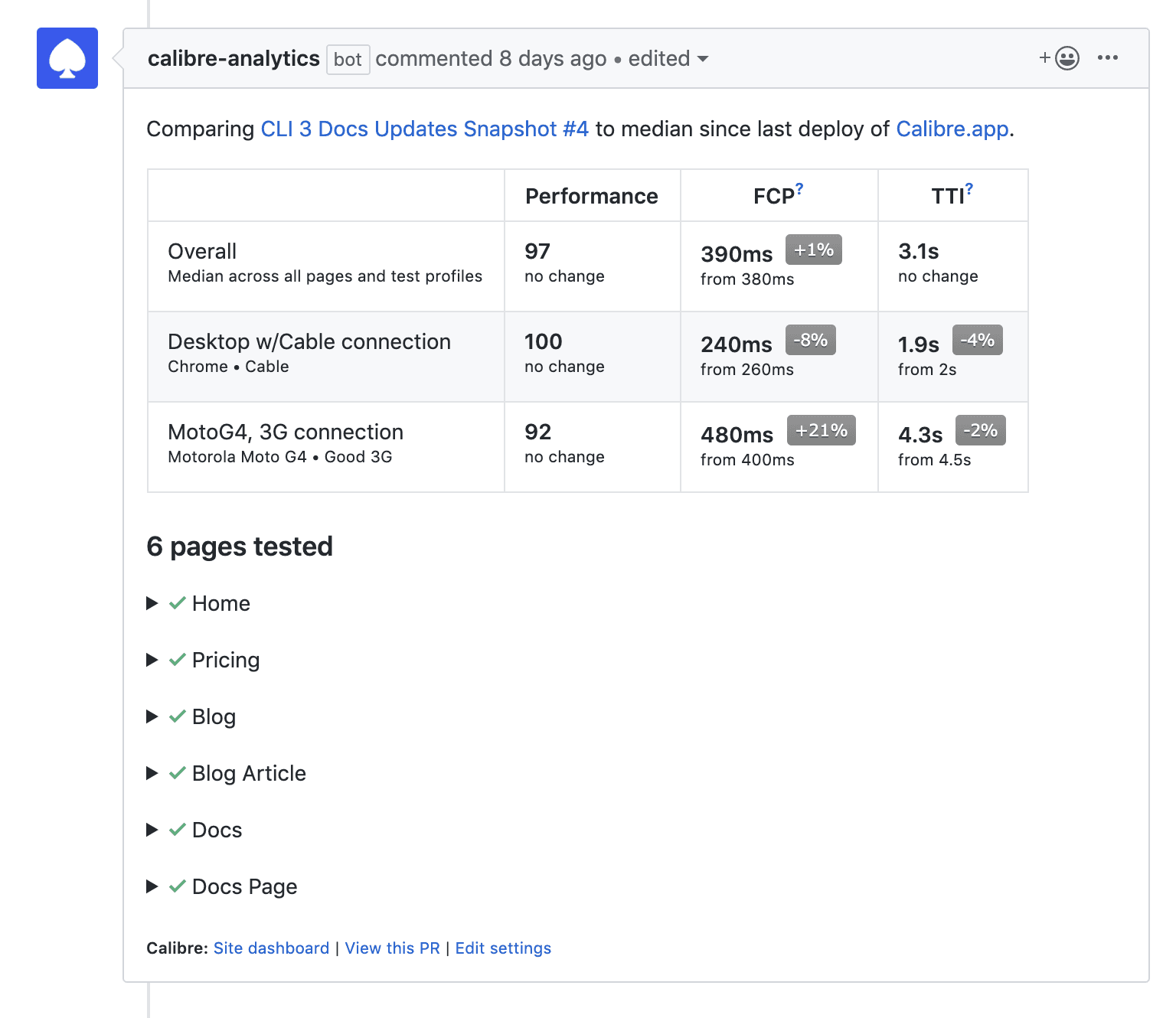1176x1018 pixels.
Task: Click the green checkmark beside Docs Page
Action: (x=176, y=886)
